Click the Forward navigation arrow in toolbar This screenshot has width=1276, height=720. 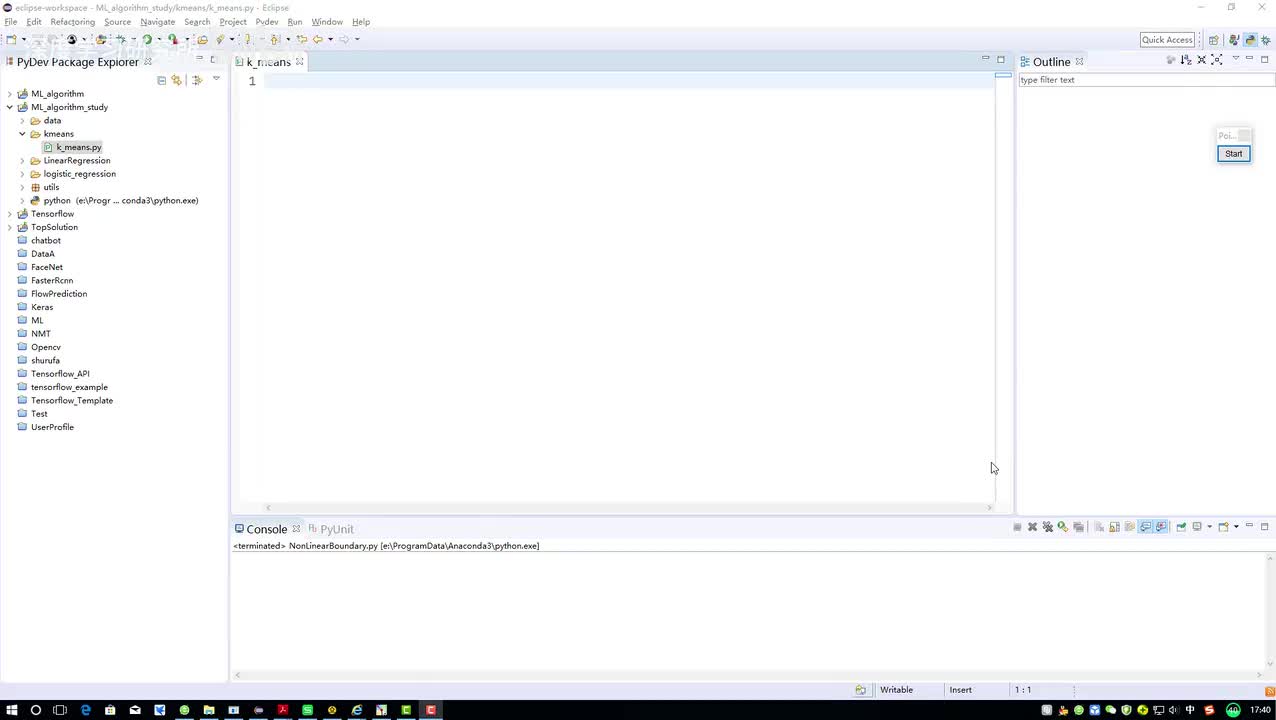344,40
